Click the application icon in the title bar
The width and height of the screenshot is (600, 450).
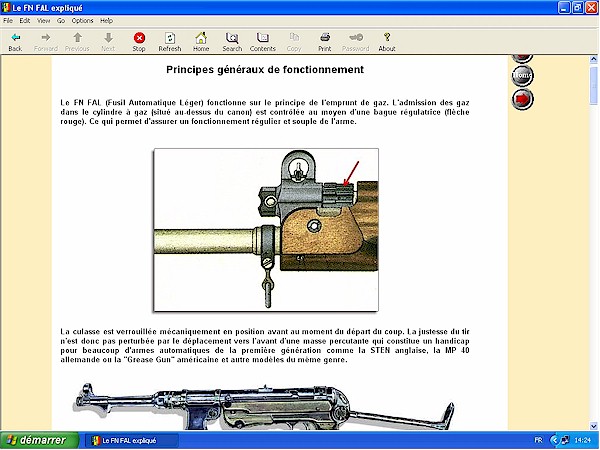tap(6, 7)
